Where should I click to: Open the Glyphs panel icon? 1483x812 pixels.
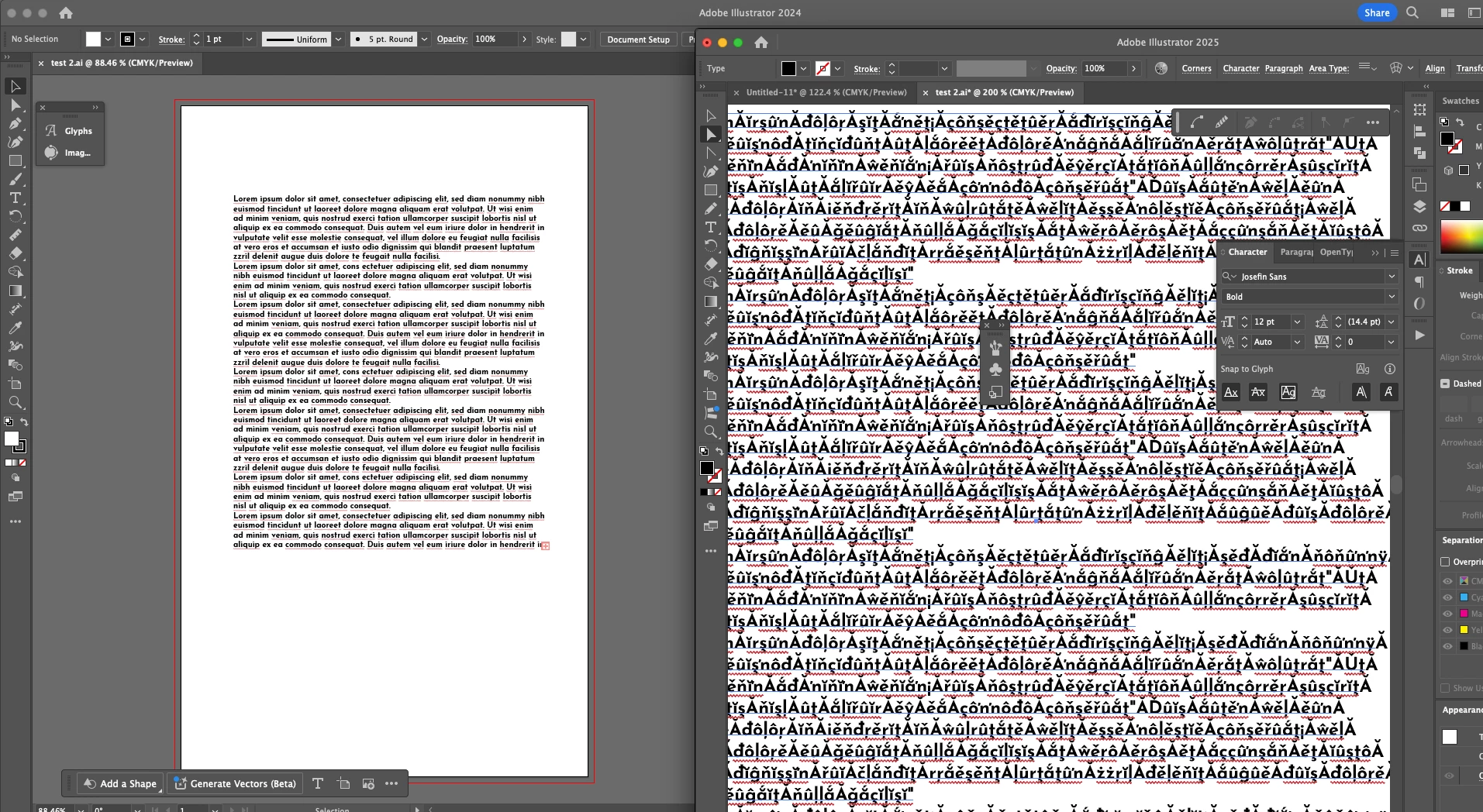pos(51,131)
